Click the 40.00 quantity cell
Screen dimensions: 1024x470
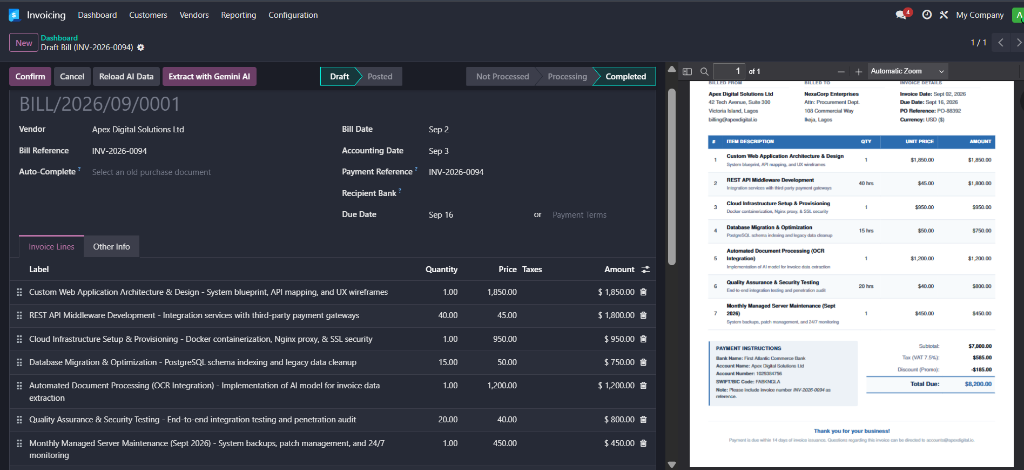(x=448, y=316)
